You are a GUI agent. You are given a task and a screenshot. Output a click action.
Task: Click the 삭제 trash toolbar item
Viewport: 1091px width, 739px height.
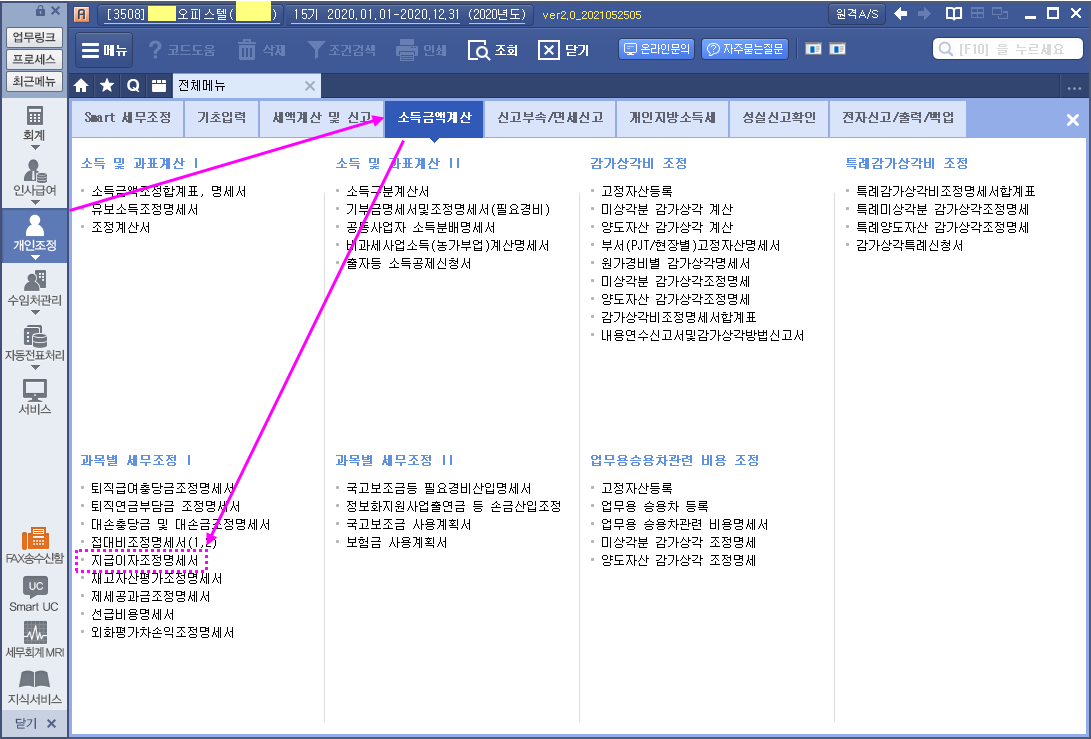[x=262, y=50]
